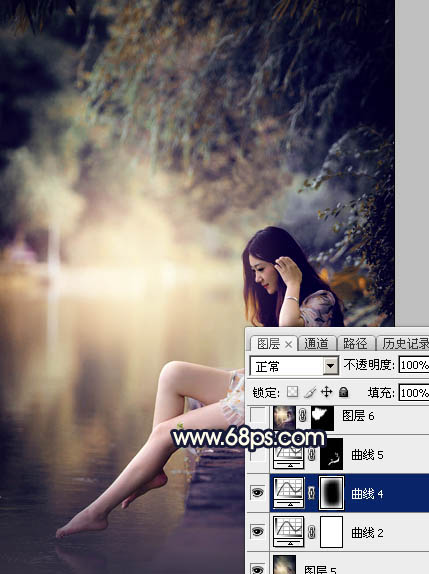Hide the 曲线 2 layer

258,532
